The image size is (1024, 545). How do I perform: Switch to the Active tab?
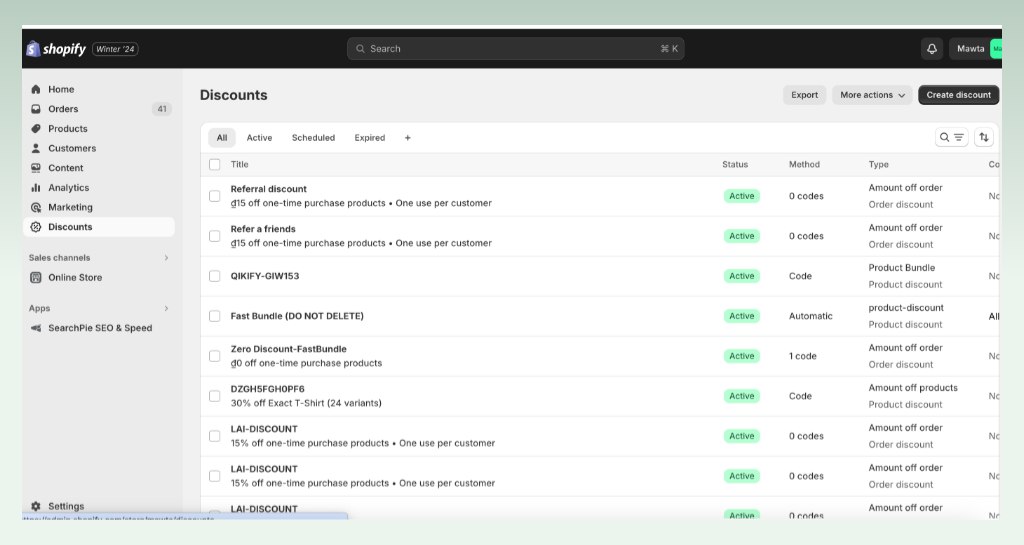[x=259, y=138]
